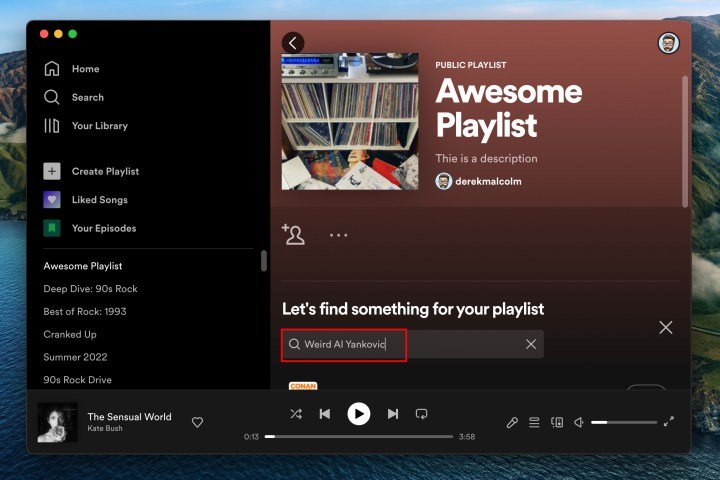Toggle shuffle playback
This screenshot has width=720, height=480.
pyautogui.click(x=296, y=414)
